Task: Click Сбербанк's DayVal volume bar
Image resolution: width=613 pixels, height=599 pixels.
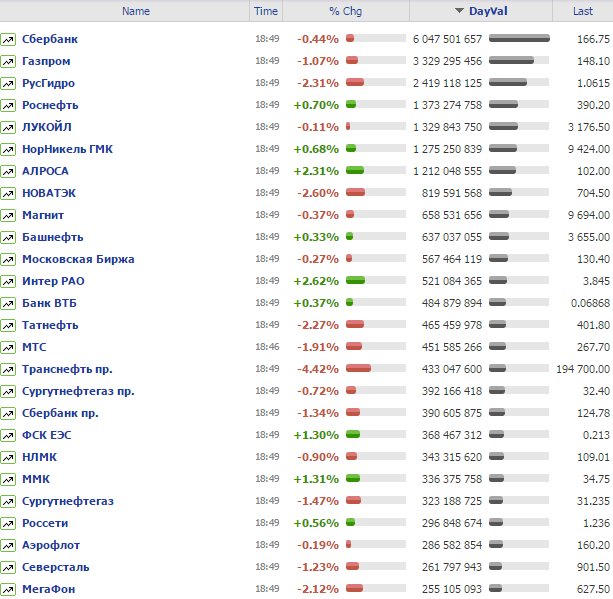Action: tap(519, 39)
